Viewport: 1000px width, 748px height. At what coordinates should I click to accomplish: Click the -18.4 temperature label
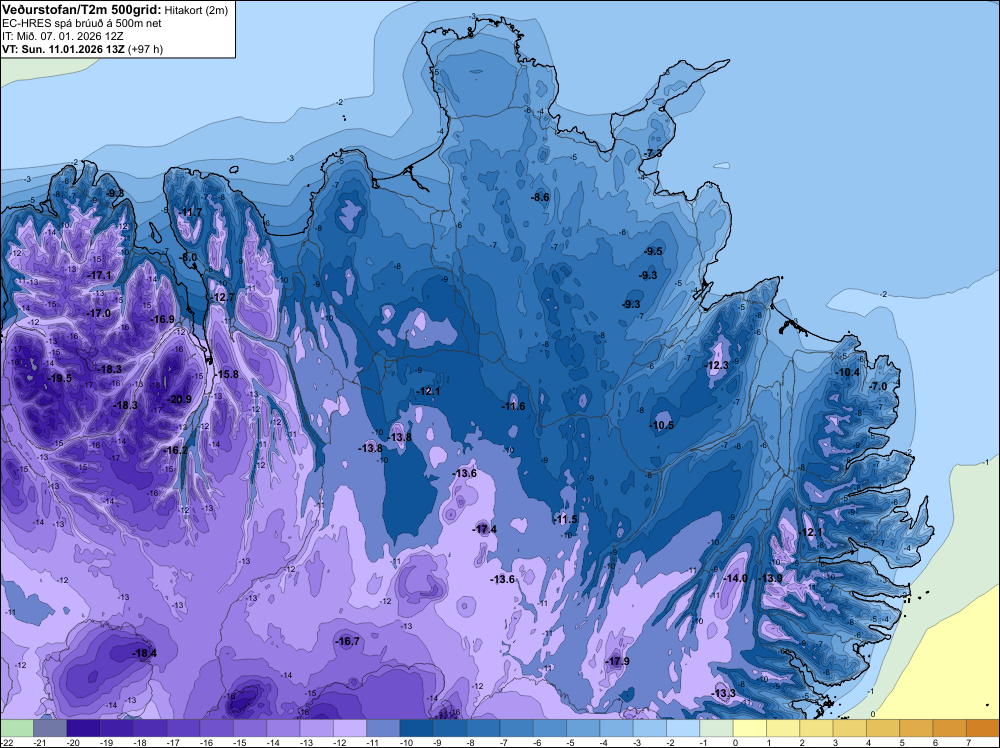(x=144, y=653)
